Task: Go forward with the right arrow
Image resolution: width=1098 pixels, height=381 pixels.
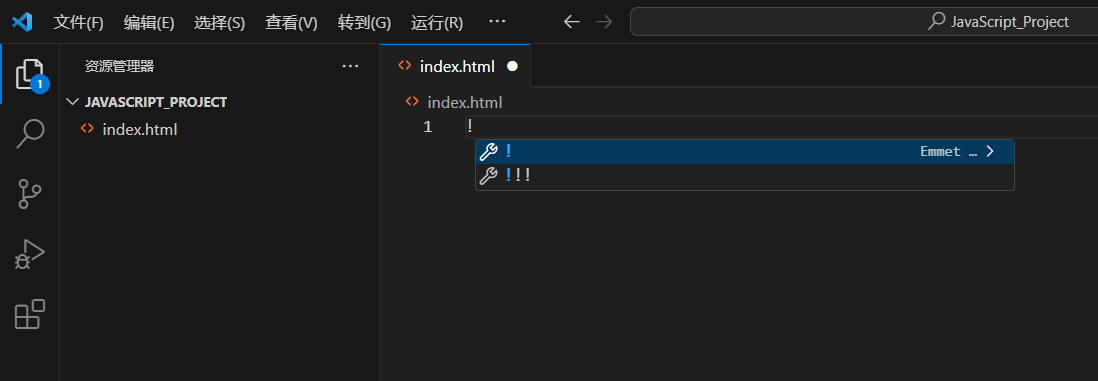Action: pyautogui.click(x=604, y=22)
